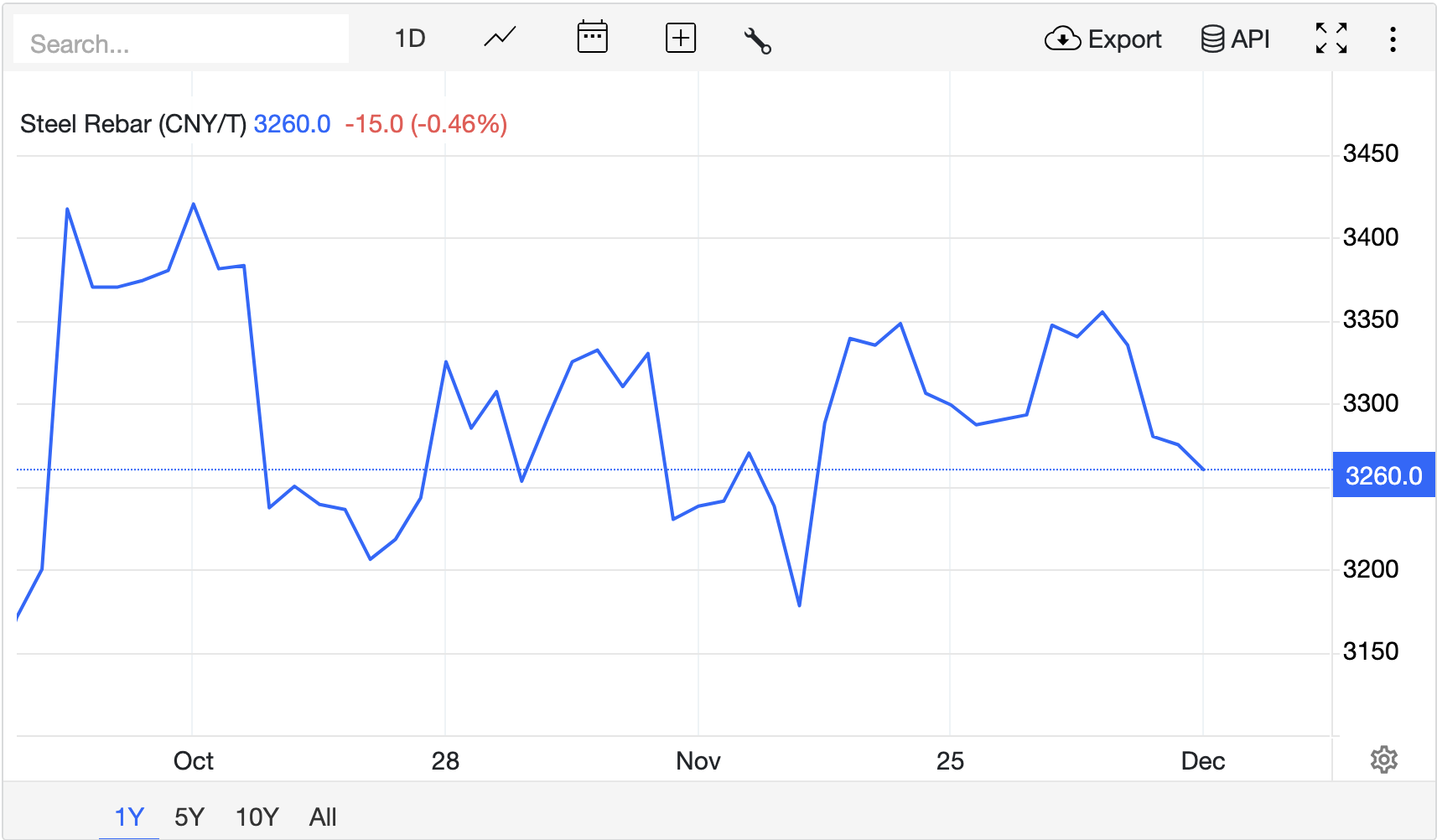The height and width of the screenshot is (840, 1437).
Task: Click the 3260.0 current price label
Action: (1383, 475)
